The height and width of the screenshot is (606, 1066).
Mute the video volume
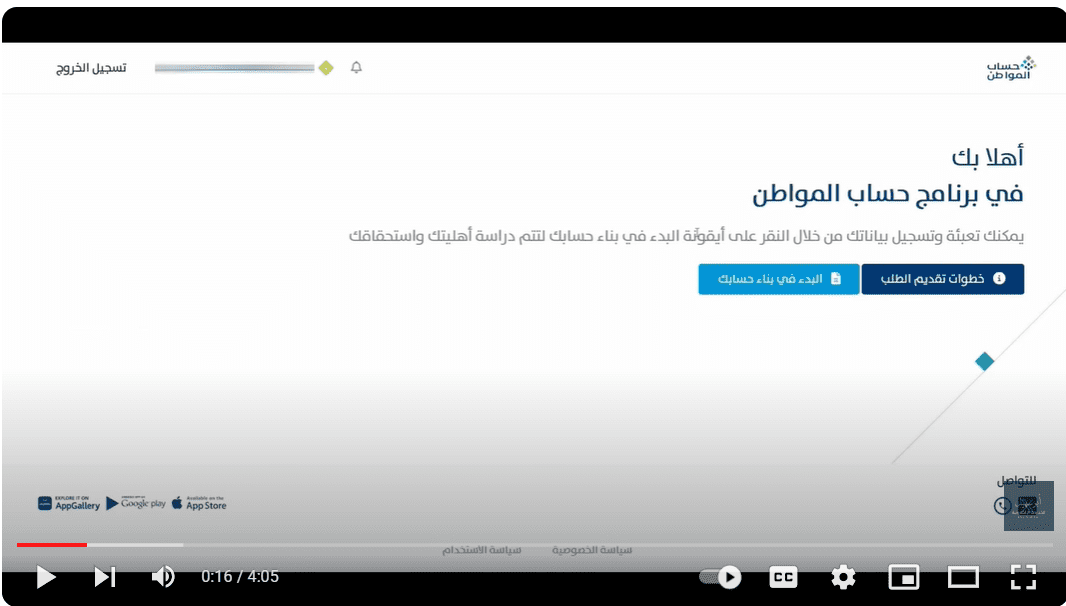point(163,577)
